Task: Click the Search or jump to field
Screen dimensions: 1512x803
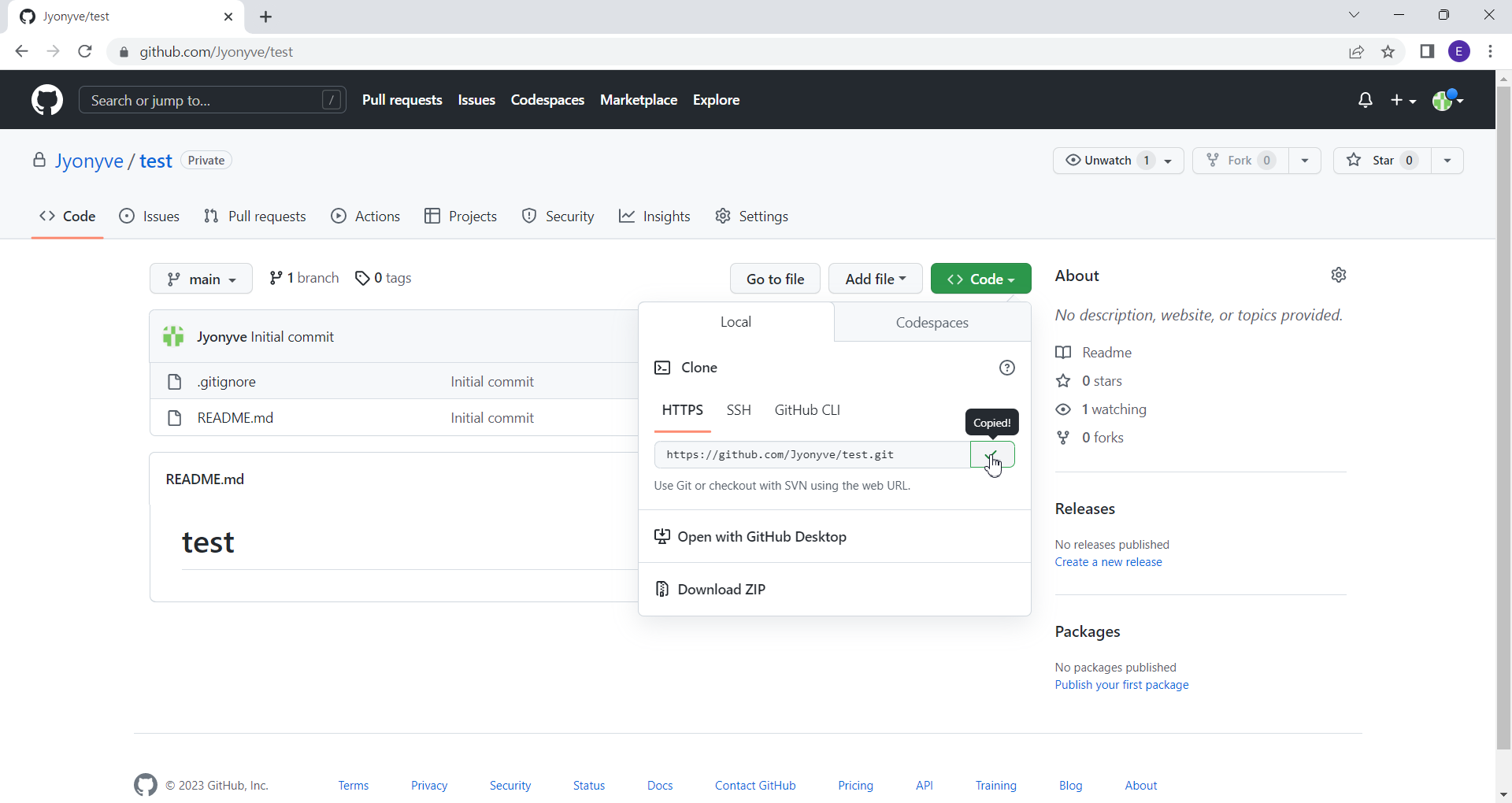Action: pyautogui.click(x=213, y=100)
